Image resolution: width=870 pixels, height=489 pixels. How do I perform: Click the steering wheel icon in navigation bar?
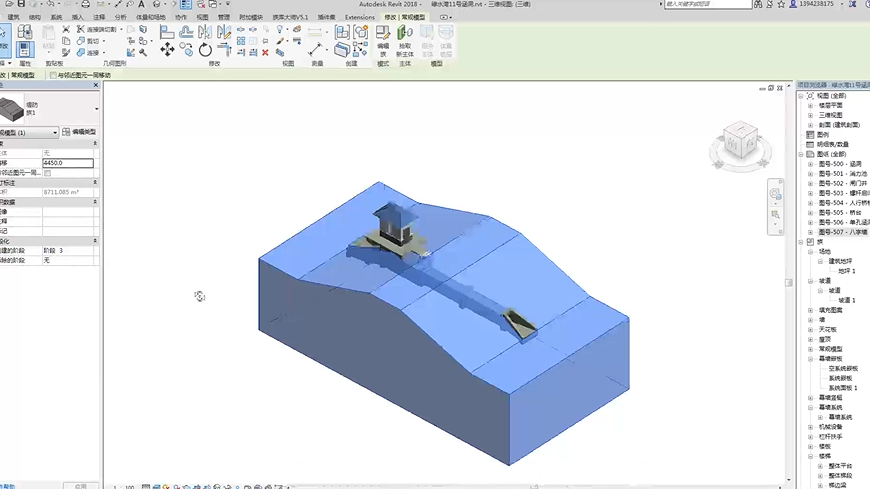point(775,194)
